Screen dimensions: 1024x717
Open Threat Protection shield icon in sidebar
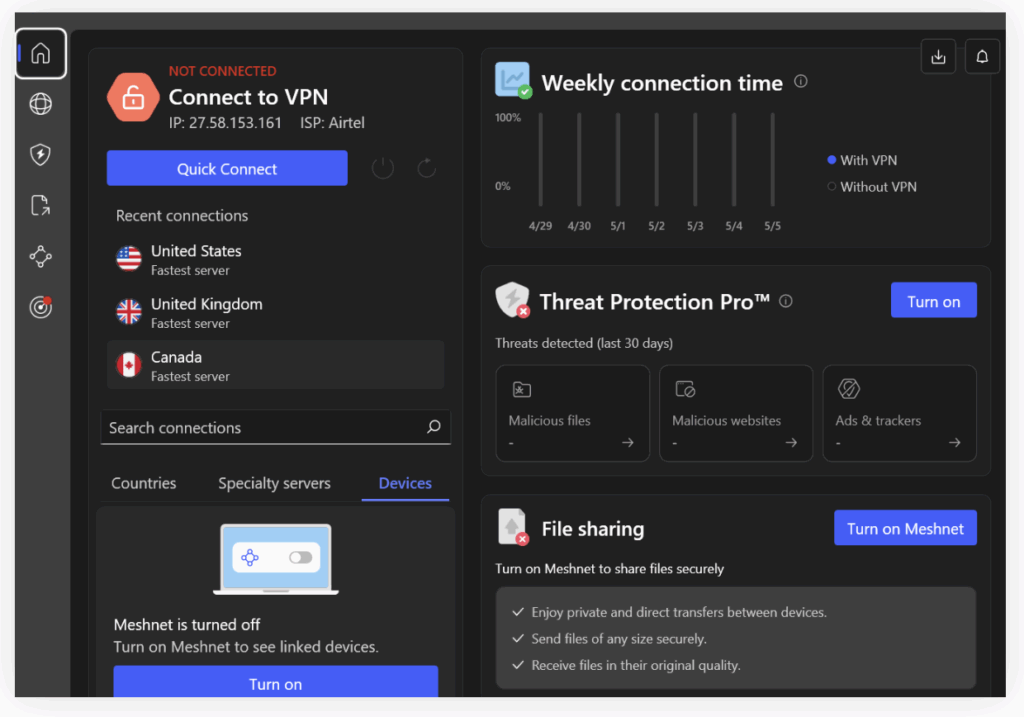pyautogui.click(x=40, y=155)
